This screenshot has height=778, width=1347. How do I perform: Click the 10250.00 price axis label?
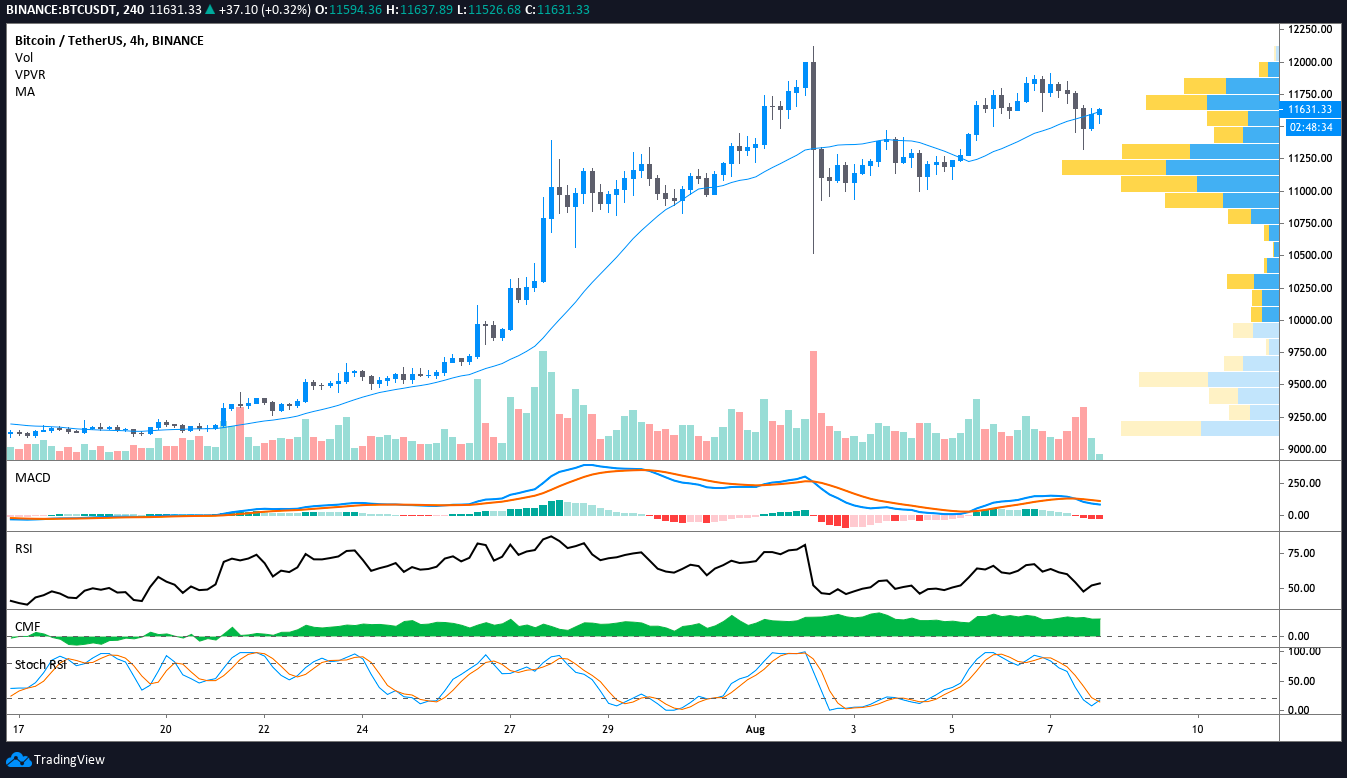(x=1311, y=288)
